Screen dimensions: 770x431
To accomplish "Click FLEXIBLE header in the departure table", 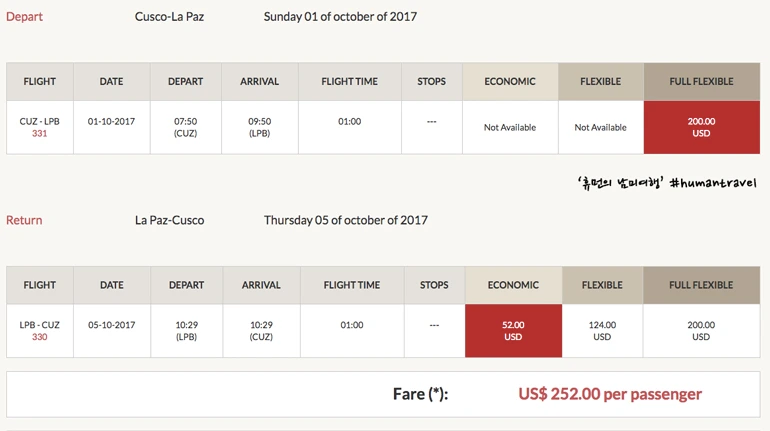I will (x=600, y=81).
